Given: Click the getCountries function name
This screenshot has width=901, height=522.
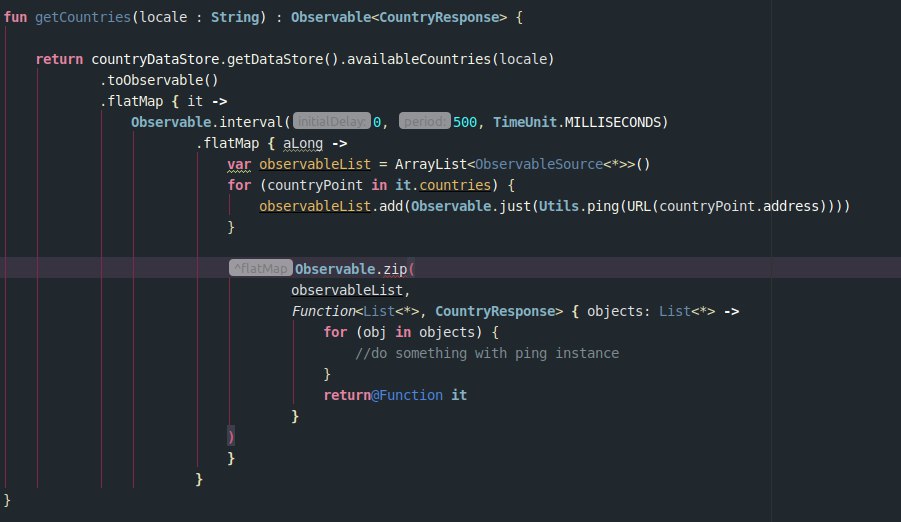Looking at the screenshot, I should 83,17.
